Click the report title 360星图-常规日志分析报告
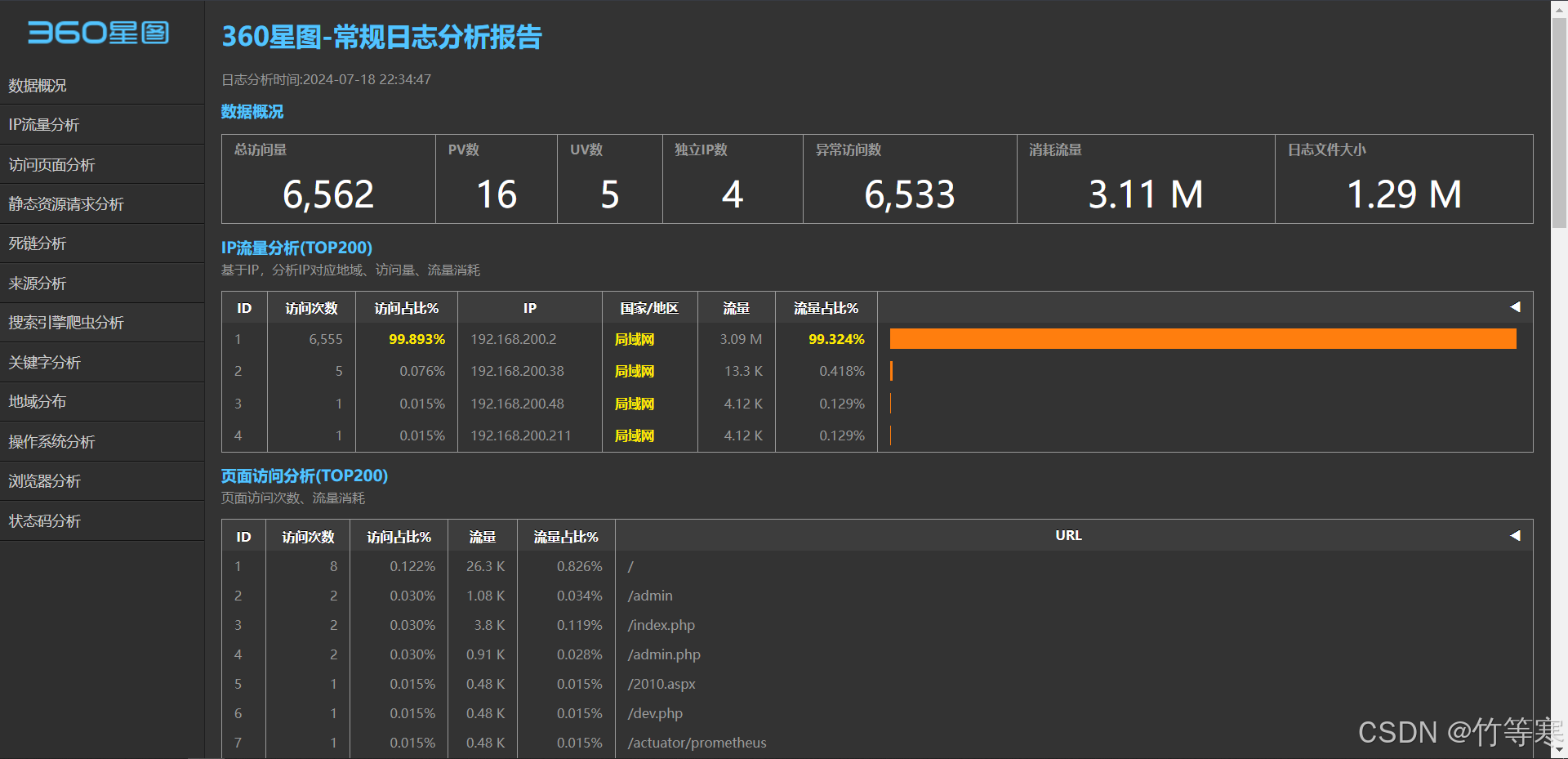Screen dimensions: 1568x759 pyautogui.click(x=382, y=37)
